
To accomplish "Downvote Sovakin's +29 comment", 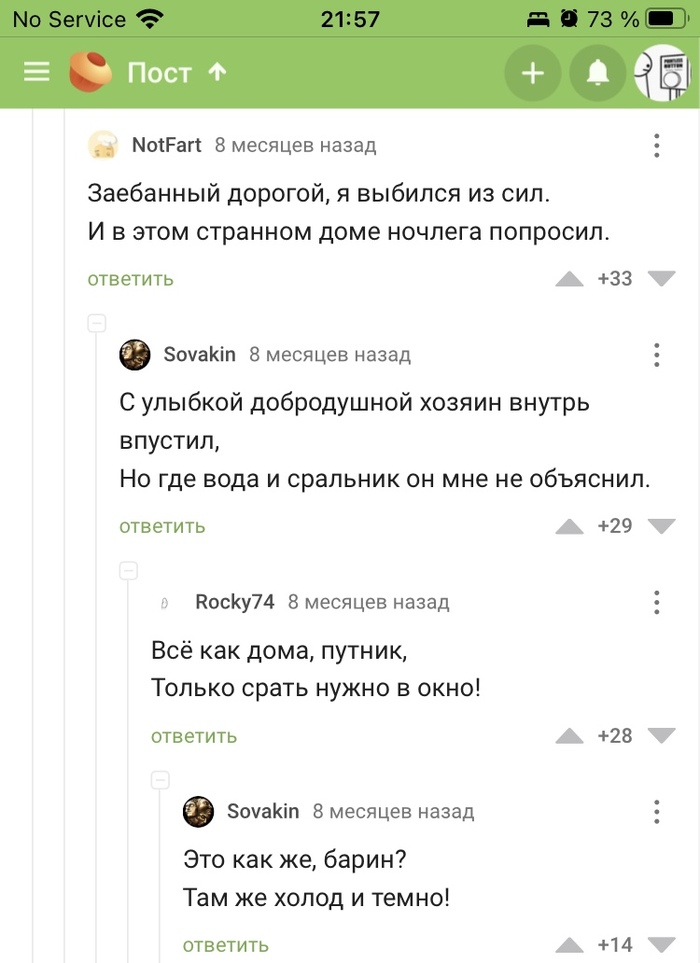I will click(x=661, y=526).
